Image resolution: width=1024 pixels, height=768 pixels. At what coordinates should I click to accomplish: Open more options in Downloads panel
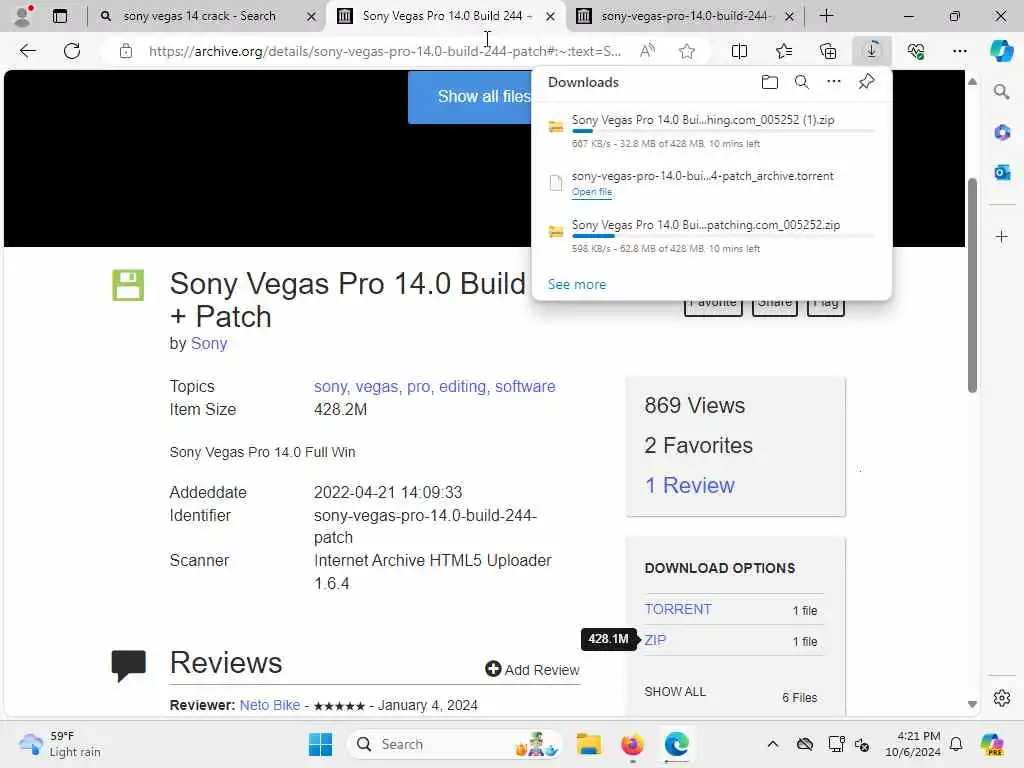click(834, 82)
